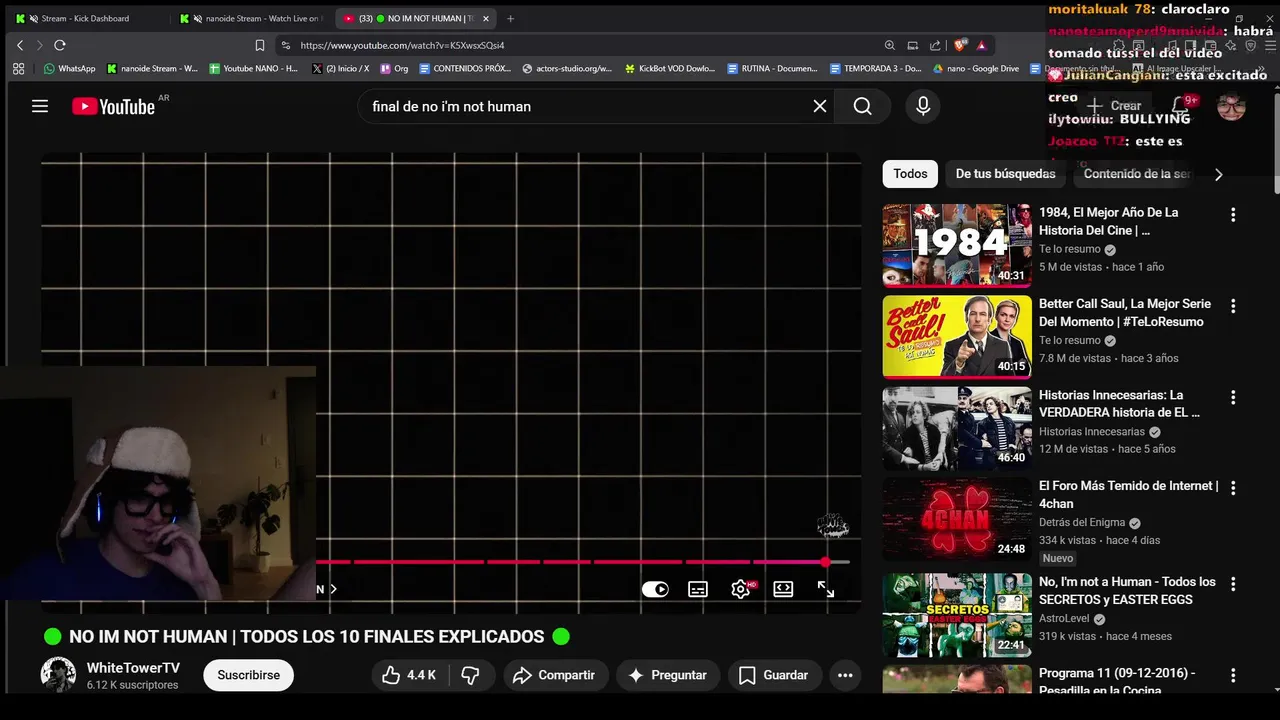Screen dimensions: 1280x720
Task: Select the De tus búsquedas chip
Action: 1005,174
